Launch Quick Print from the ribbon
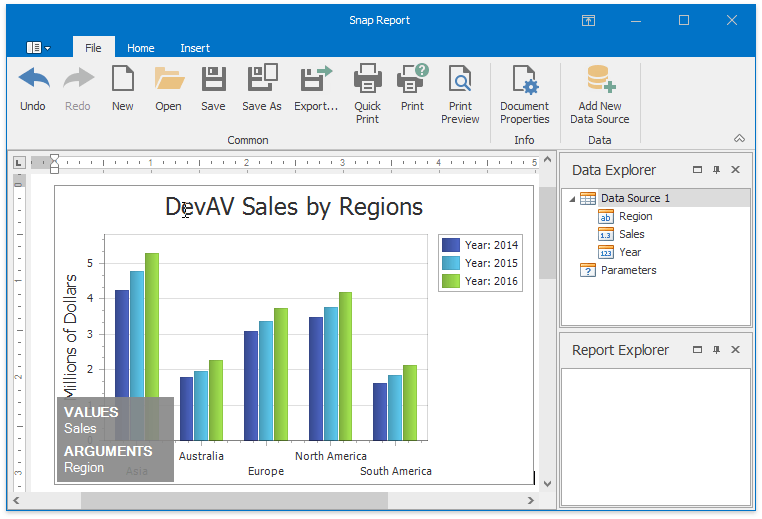Viewport: 762px width, 519px height. (x=367, y=79)
